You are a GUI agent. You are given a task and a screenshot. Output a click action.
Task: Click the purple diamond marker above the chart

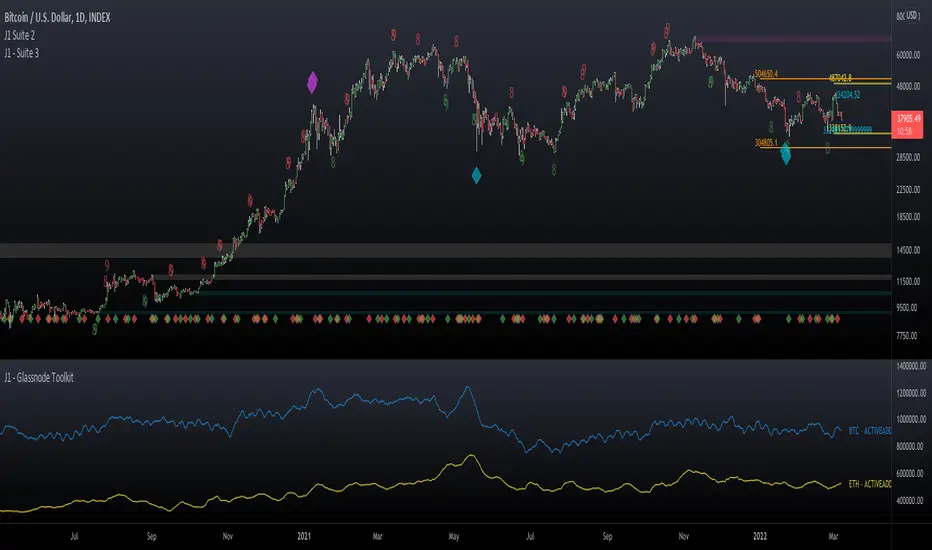(x=313, y=82)
